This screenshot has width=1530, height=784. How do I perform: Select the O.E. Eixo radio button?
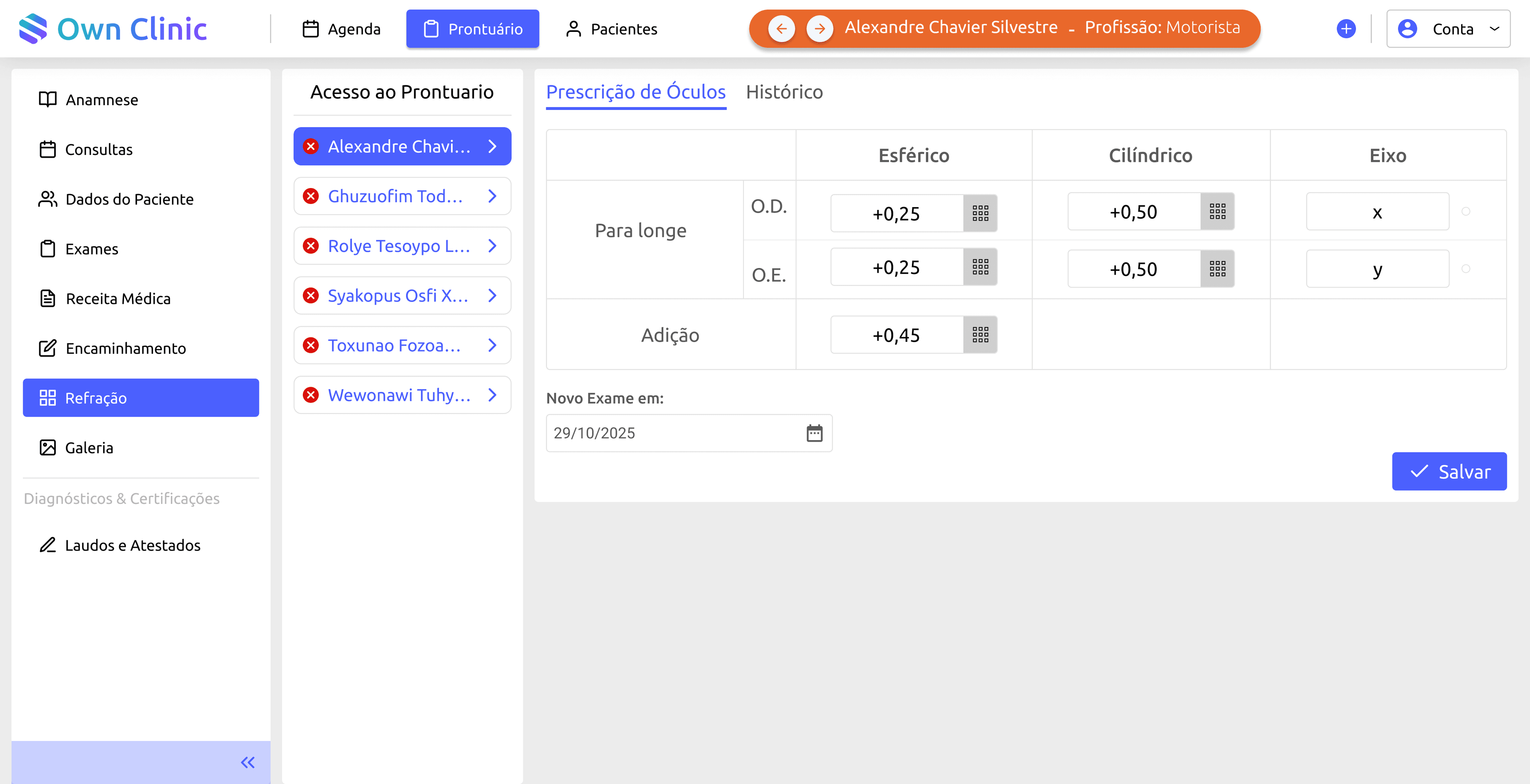1466,269
